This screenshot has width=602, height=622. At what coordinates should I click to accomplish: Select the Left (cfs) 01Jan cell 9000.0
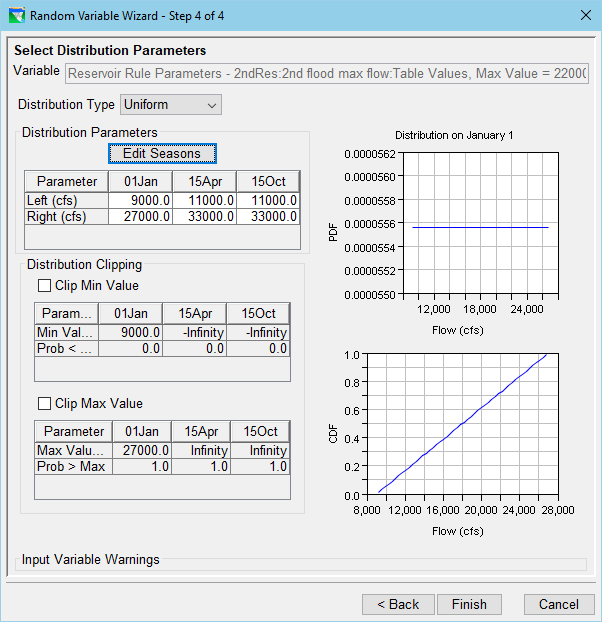point(141,200)
